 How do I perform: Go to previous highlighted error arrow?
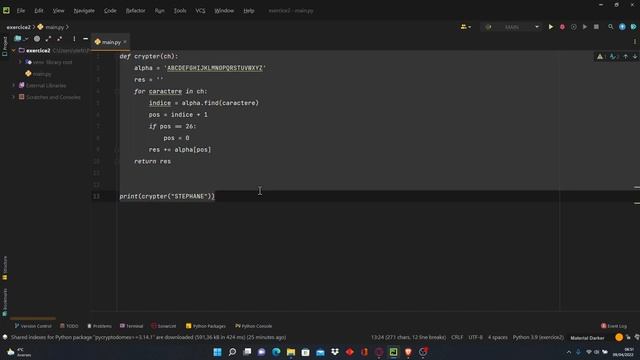click(626, 57)
